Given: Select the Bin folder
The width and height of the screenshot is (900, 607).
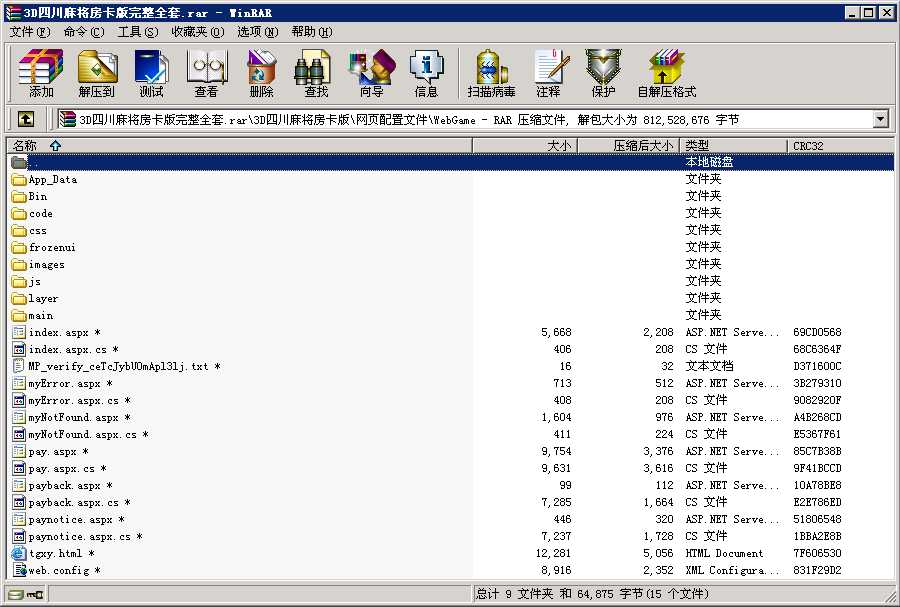Looking at the screenshot, I should click(x=29, y=196).
